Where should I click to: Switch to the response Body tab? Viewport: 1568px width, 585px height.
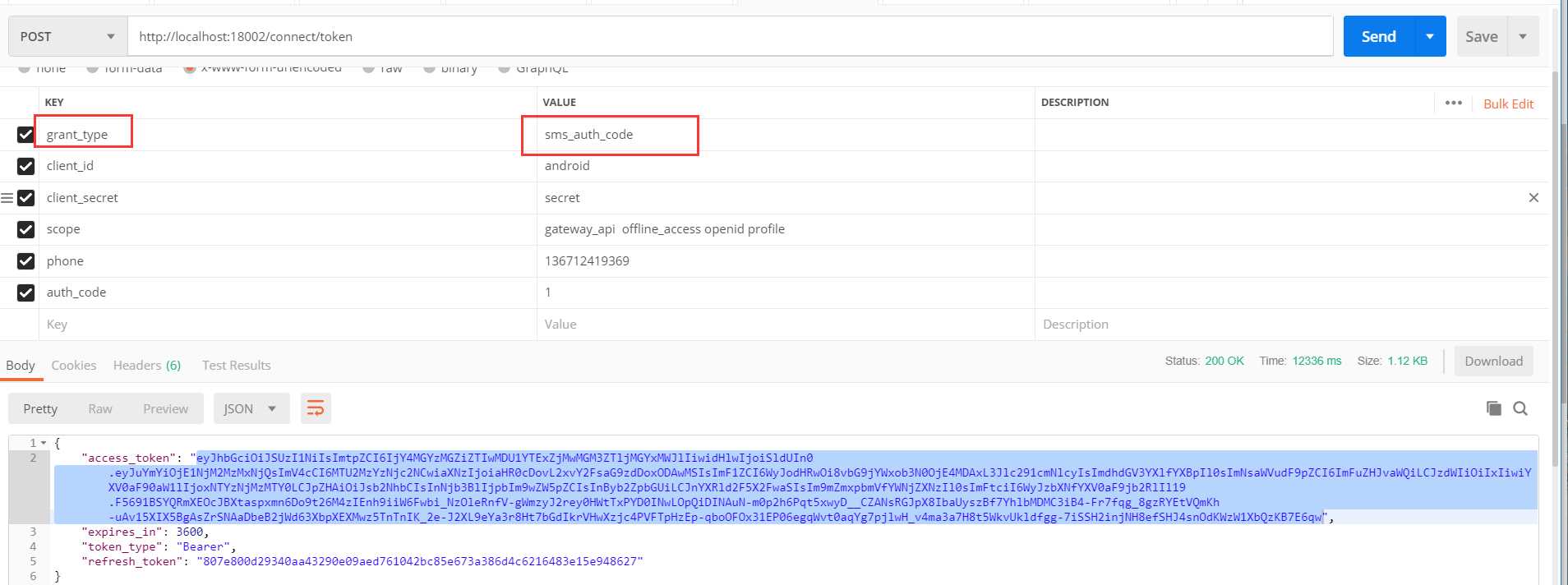click(x=21, y=365)
